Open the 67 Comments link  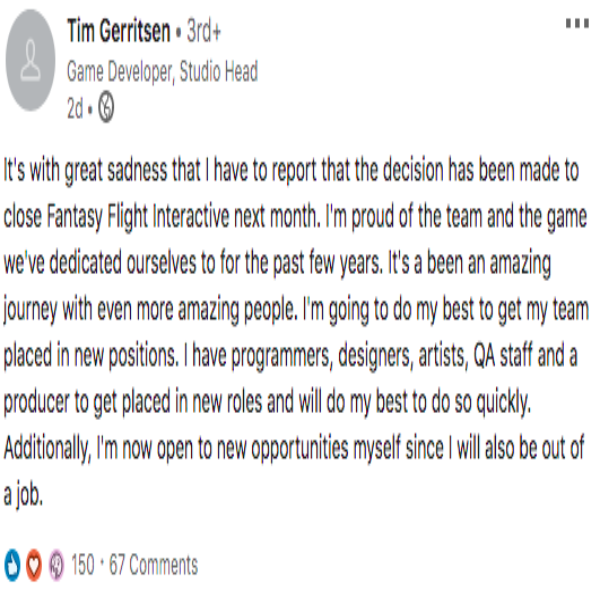click(153, 565)
